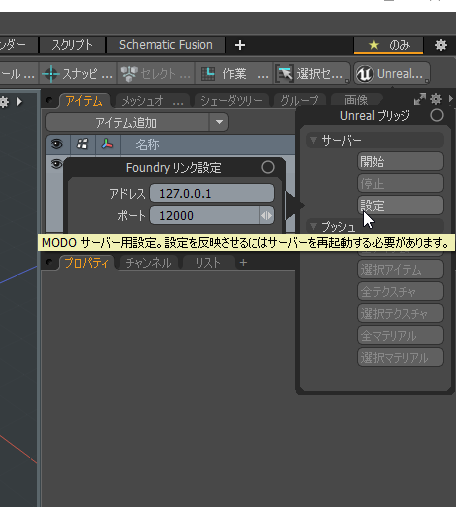Viewport: 456px width, 507px height.
Task: Select the メッシュオ... tab
Action: point(152,101)
